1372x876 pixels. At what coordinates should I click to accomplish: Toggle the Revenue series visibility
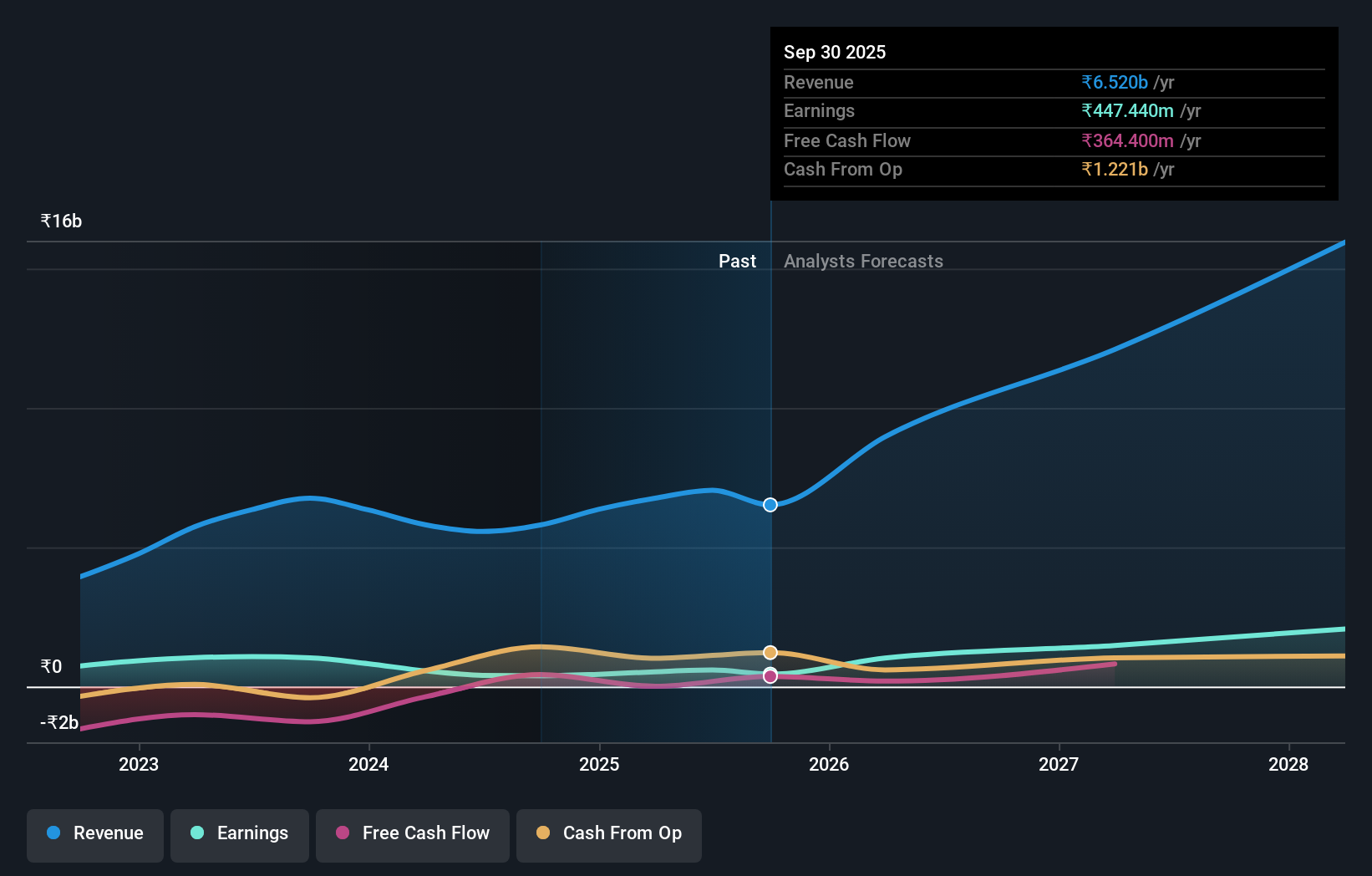(x=94, y=833)
